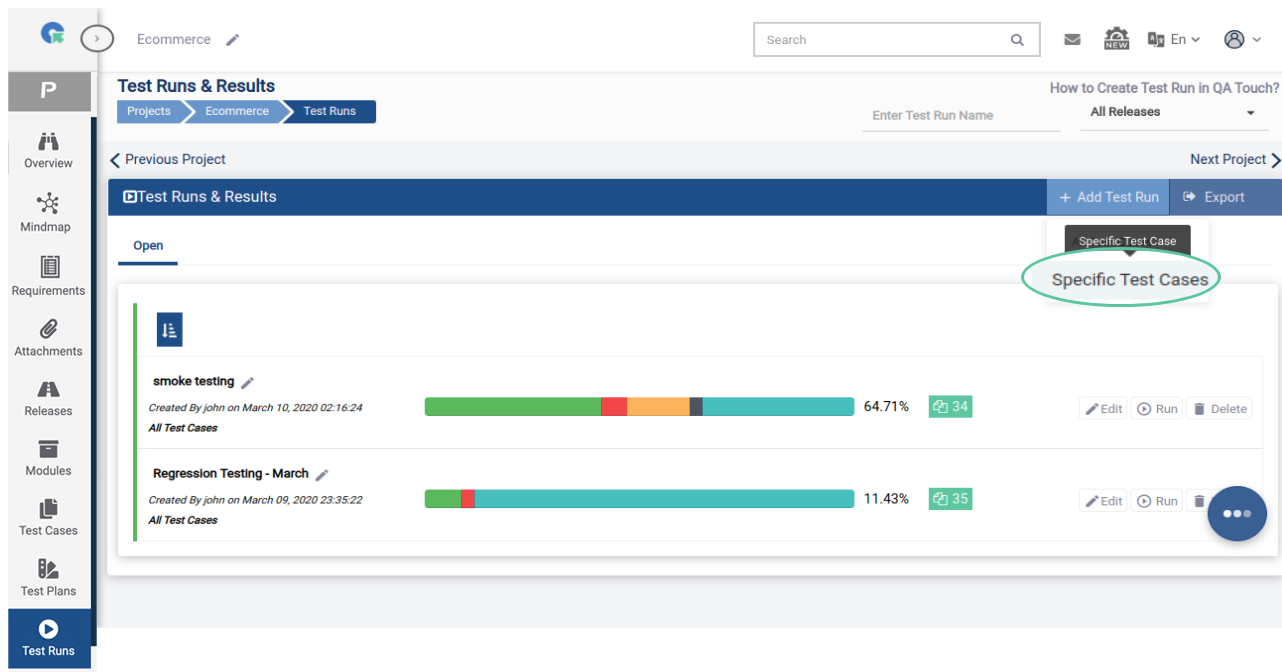The image size is (1282, 672).
Task: Click the orange segment of smoke testing progress bar
Action: [658, 407]
